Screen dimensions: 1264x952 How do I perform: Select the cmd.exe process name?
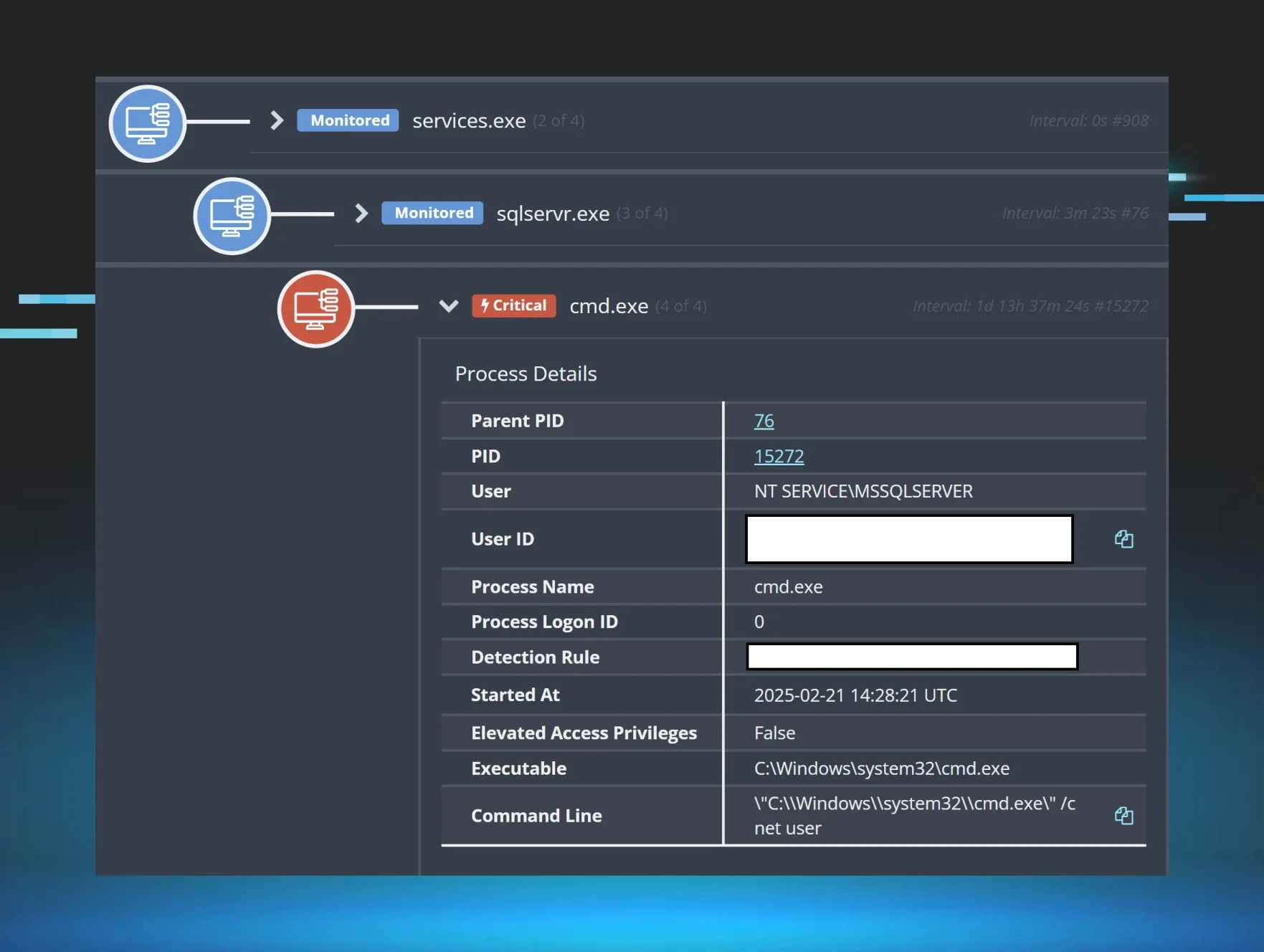pos(609,306)
